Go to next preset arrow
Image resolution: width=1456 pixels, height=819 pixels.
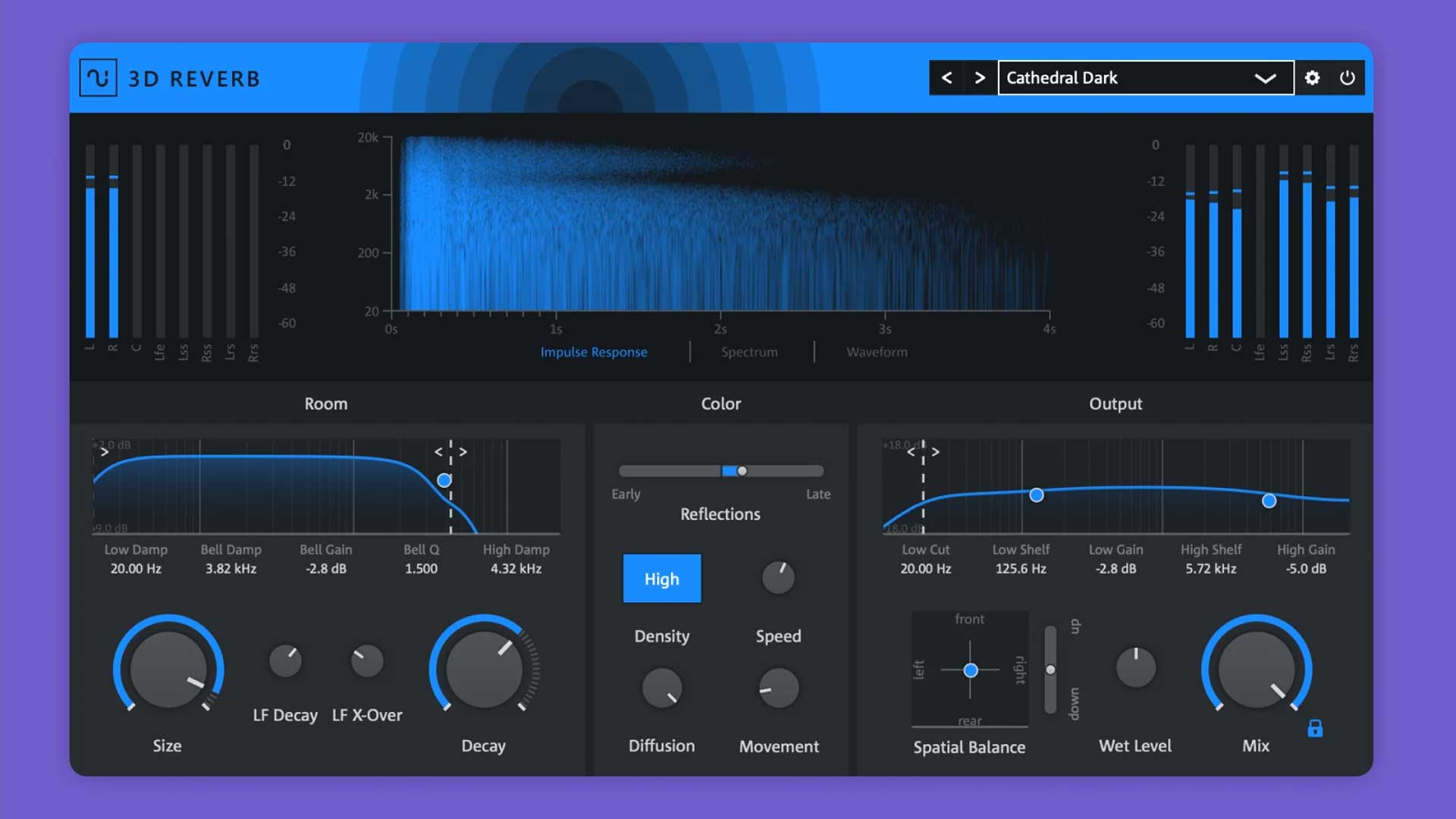point(980,78)
